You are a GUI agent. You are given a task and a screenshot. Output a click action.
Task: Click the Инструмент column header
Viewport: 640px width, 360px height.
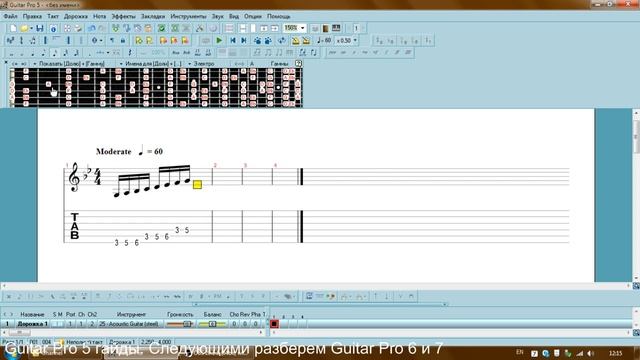pyautogui.click(x=131, y=314)
